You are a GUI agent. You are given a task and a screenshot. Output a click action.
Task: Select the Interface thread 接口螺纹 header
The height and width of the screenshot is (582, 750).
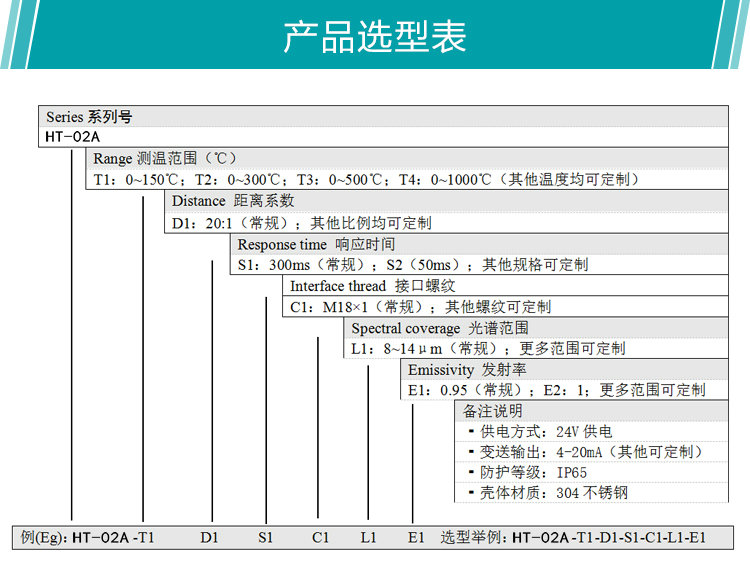tap(364, 286)
